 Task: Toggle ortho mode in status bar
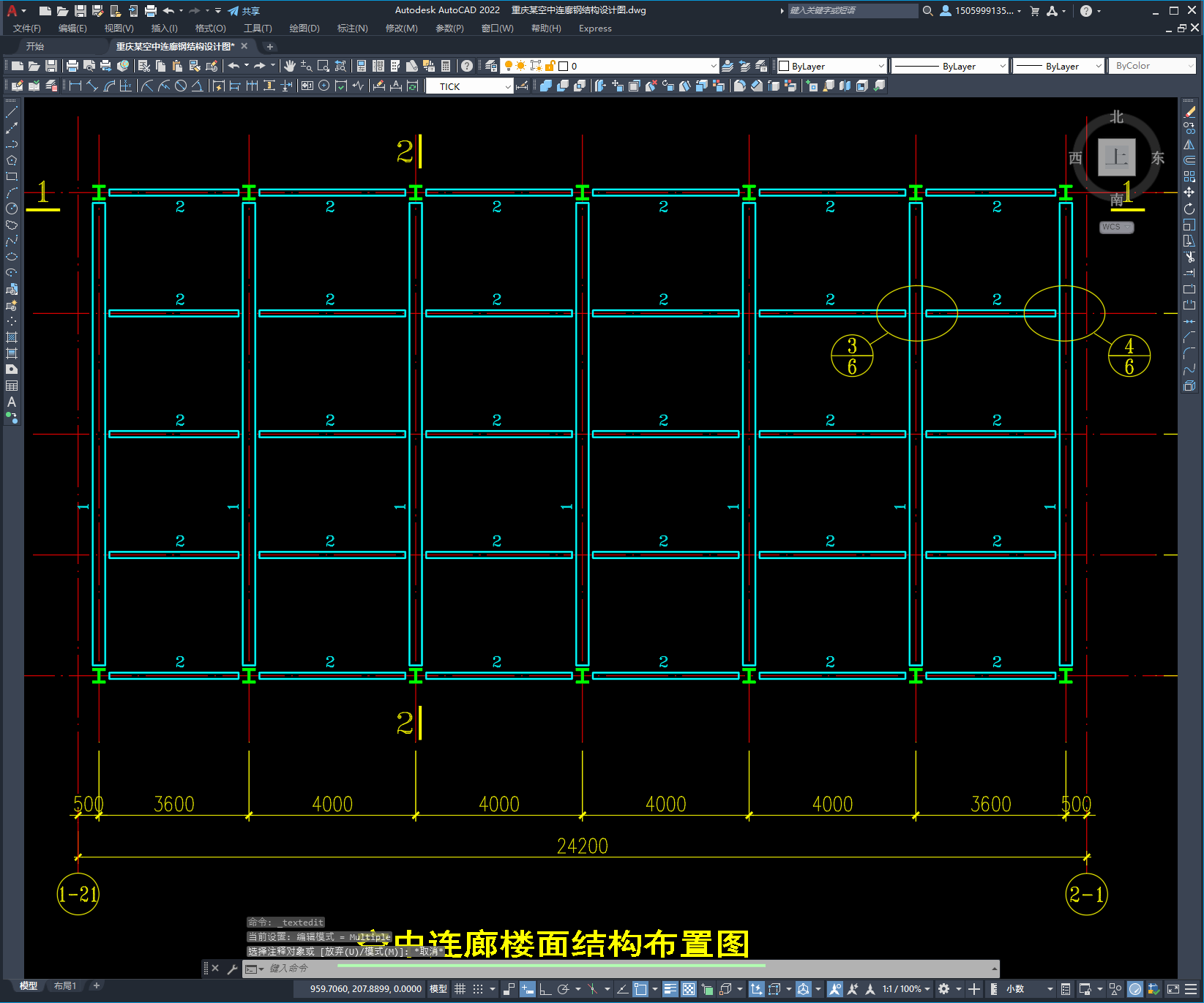tap(545, 989)
